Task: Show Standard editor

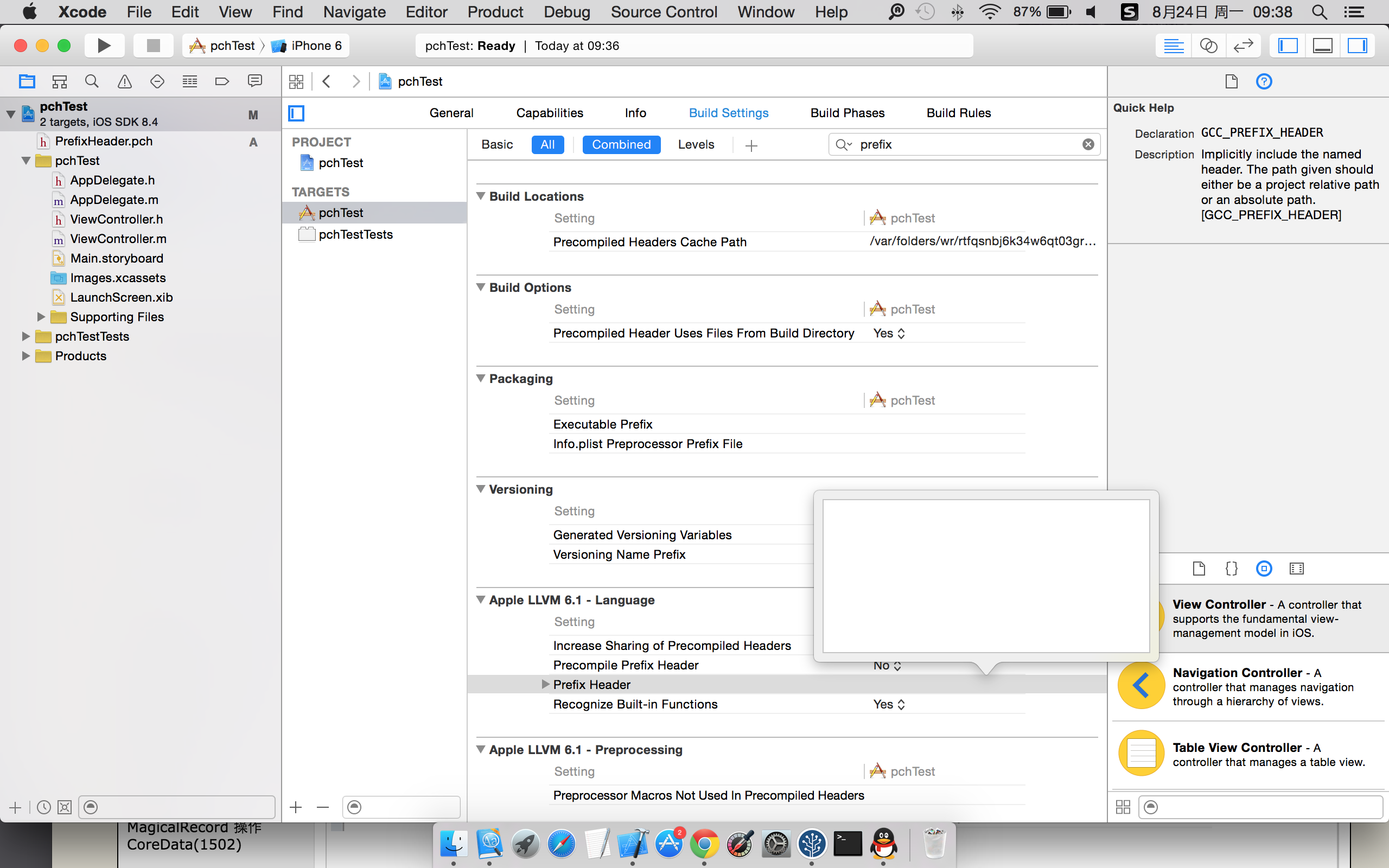Action: 1173,46
